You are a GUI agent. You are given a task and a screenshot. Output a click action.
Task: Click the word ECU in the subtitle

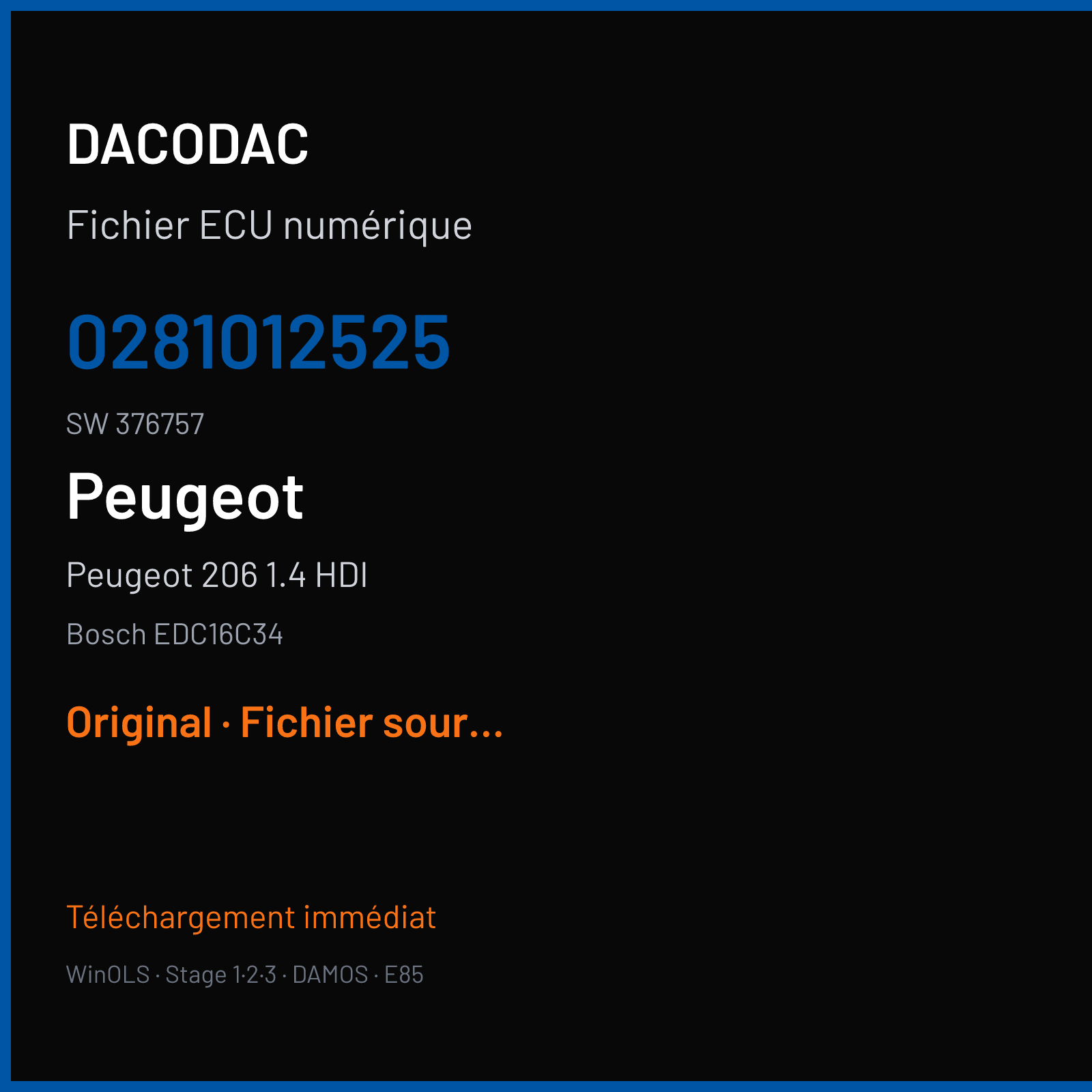pos(236,225)
